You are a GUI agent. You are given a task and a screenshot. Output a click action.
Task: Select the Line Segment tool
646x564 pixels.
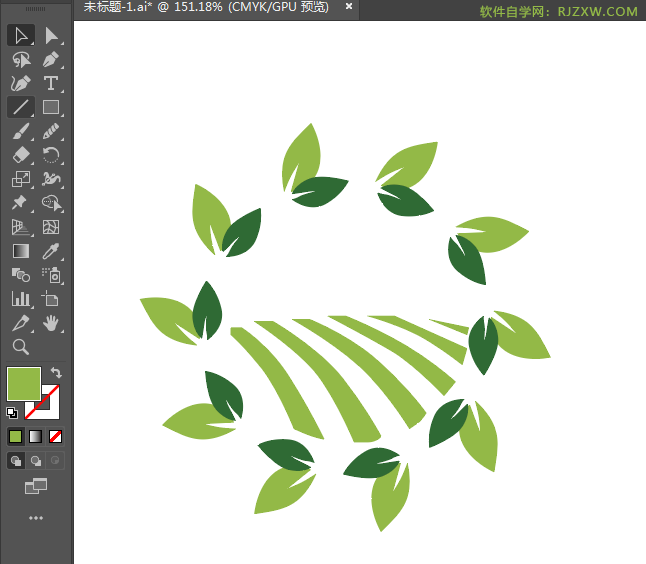pyautogui.click(x=21, y=107)
